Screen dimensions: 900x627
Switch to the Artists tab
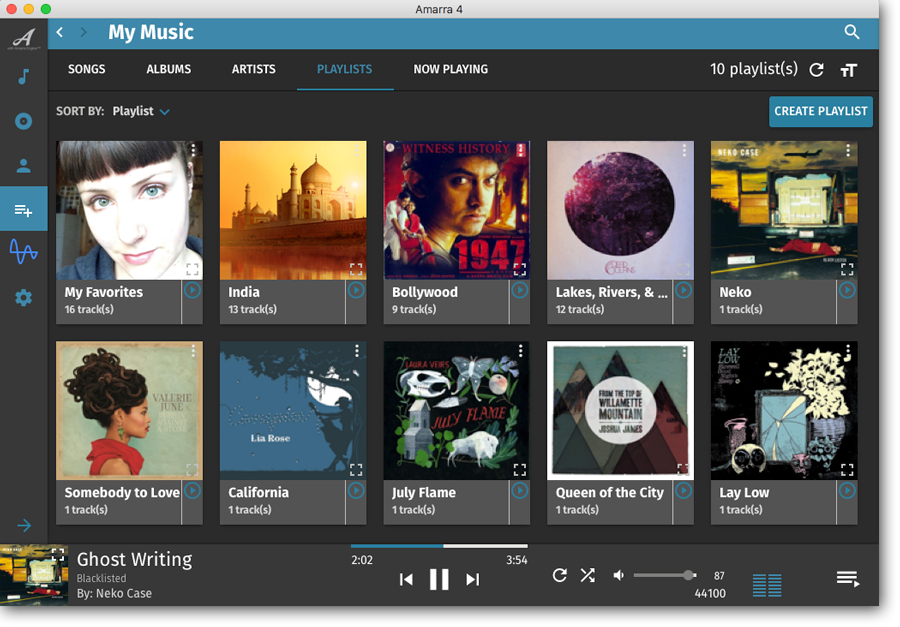(x=254, y=69)
